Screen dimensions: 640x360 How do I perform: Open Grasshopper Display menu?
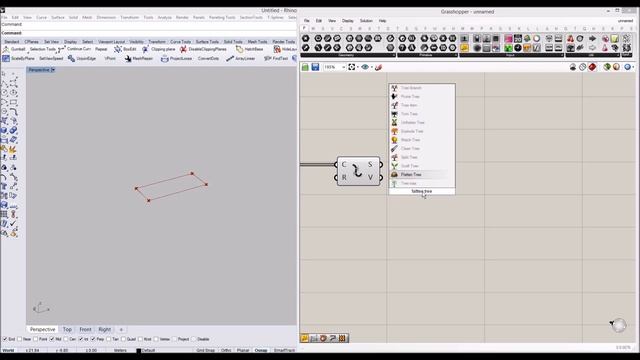coord(348,21)
